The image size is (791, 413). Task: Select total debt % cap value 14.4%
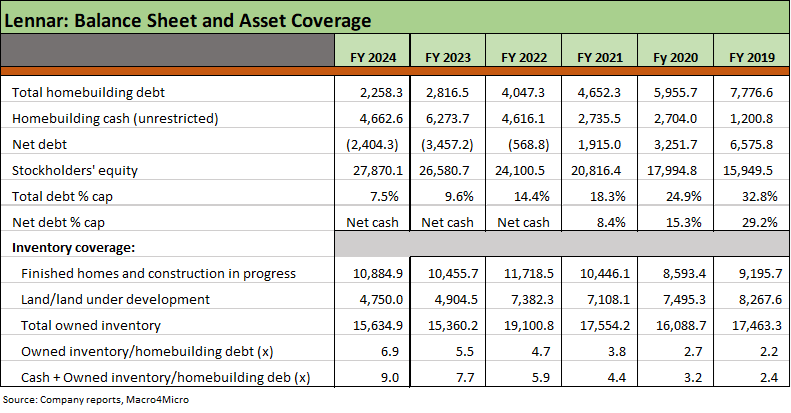pos(532,197)
